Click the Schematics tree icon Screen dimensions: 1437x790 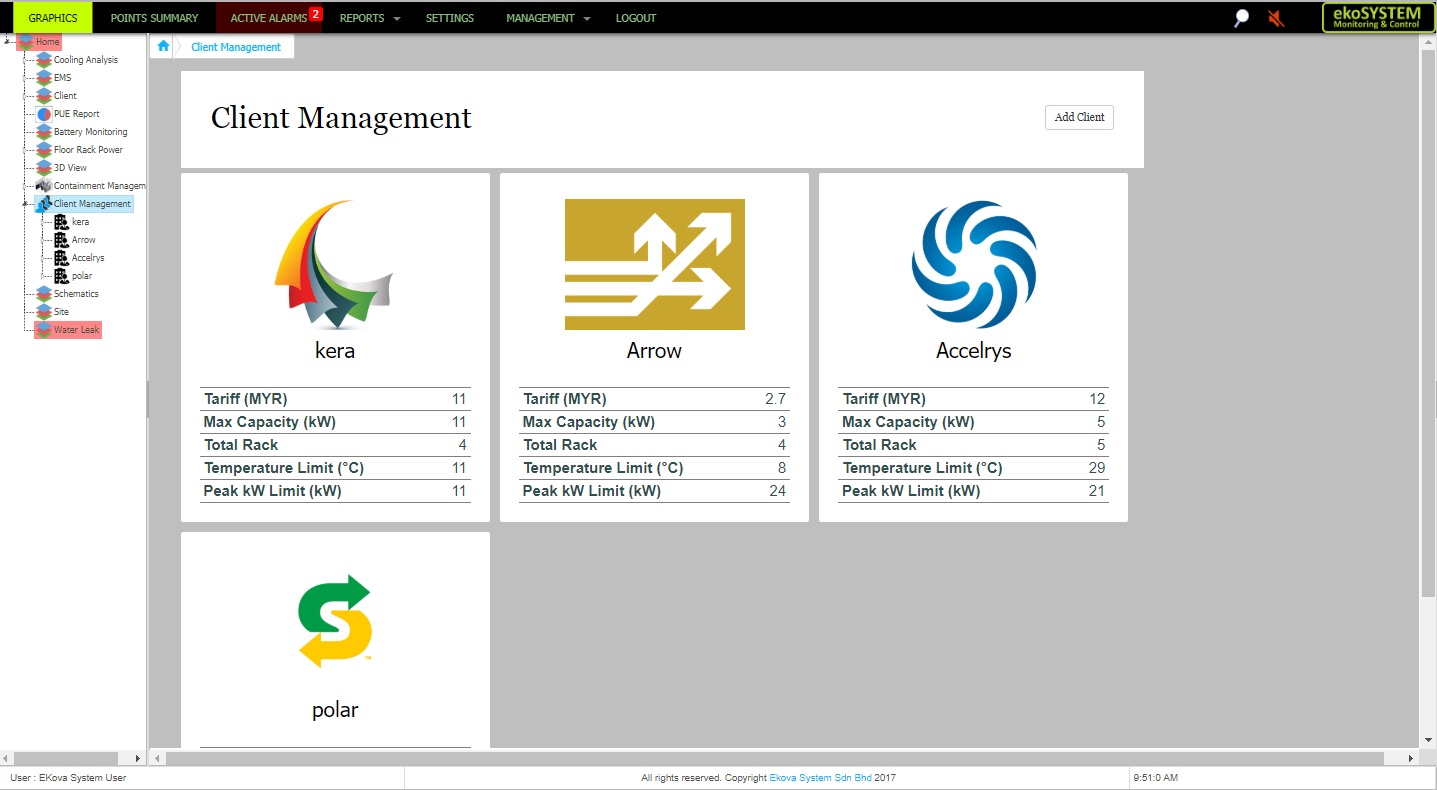43,294
